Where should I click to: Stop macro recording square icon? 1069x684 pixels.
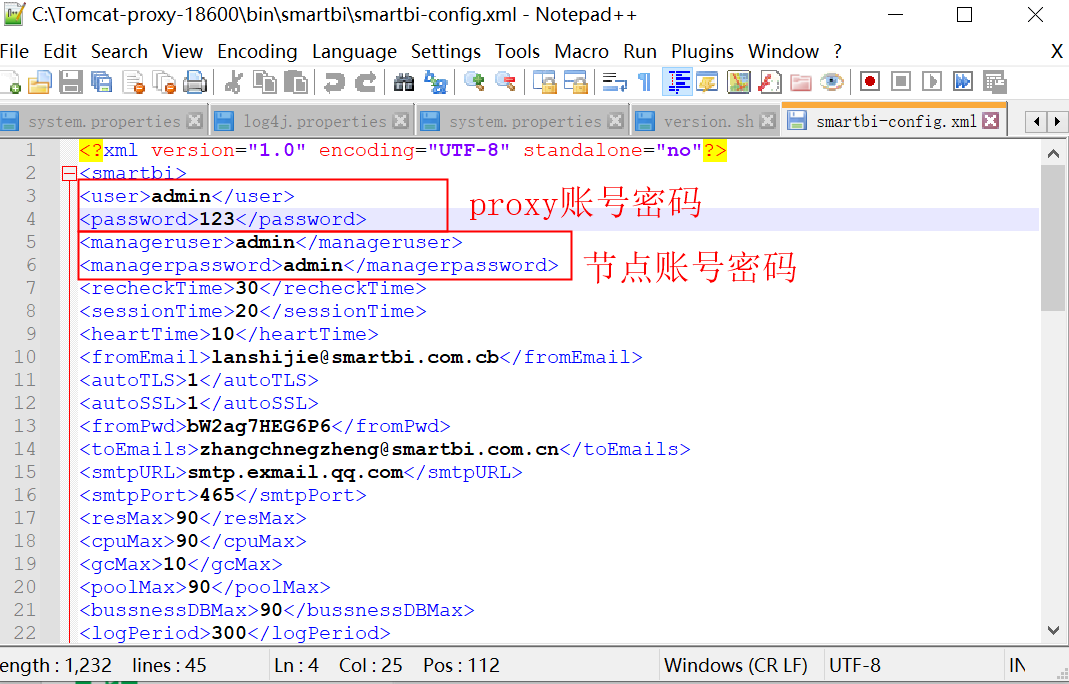[901, 83]
